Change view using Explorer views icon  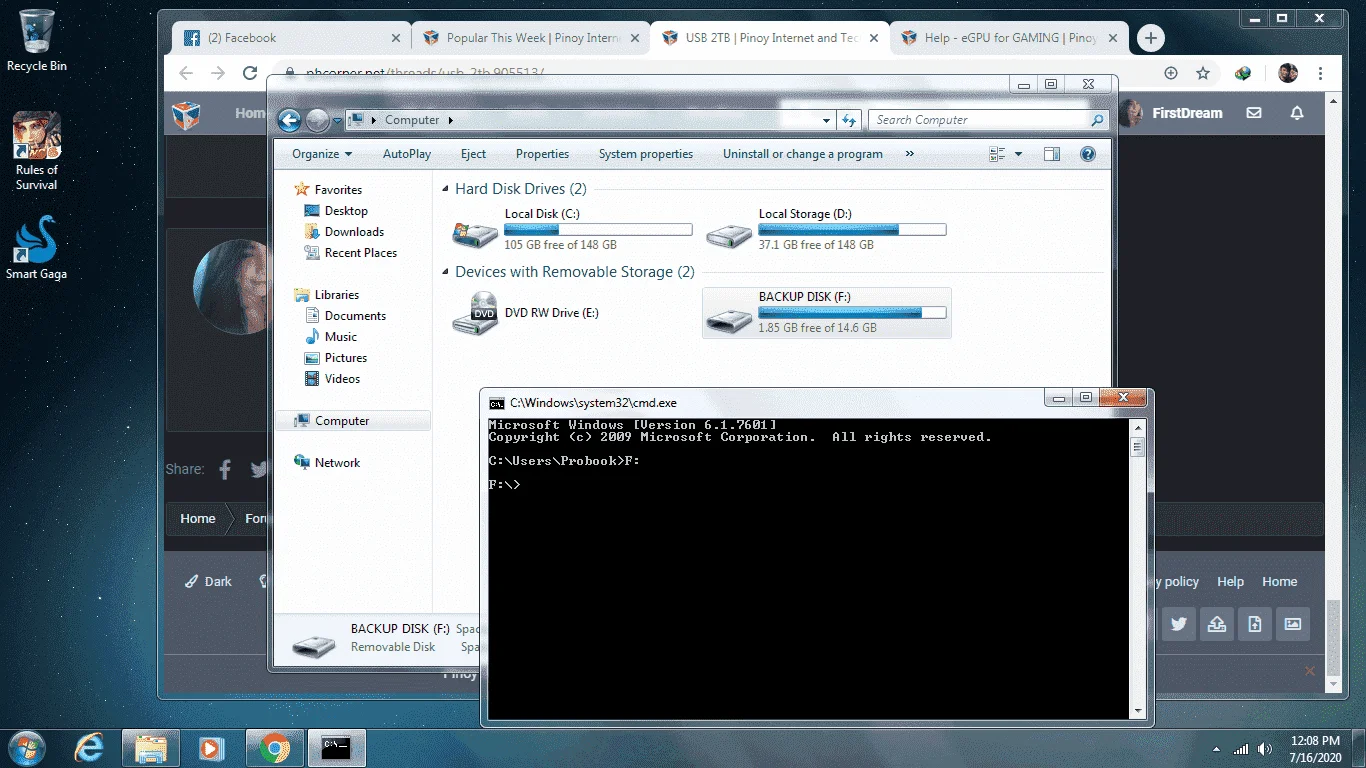click(997, 154)
